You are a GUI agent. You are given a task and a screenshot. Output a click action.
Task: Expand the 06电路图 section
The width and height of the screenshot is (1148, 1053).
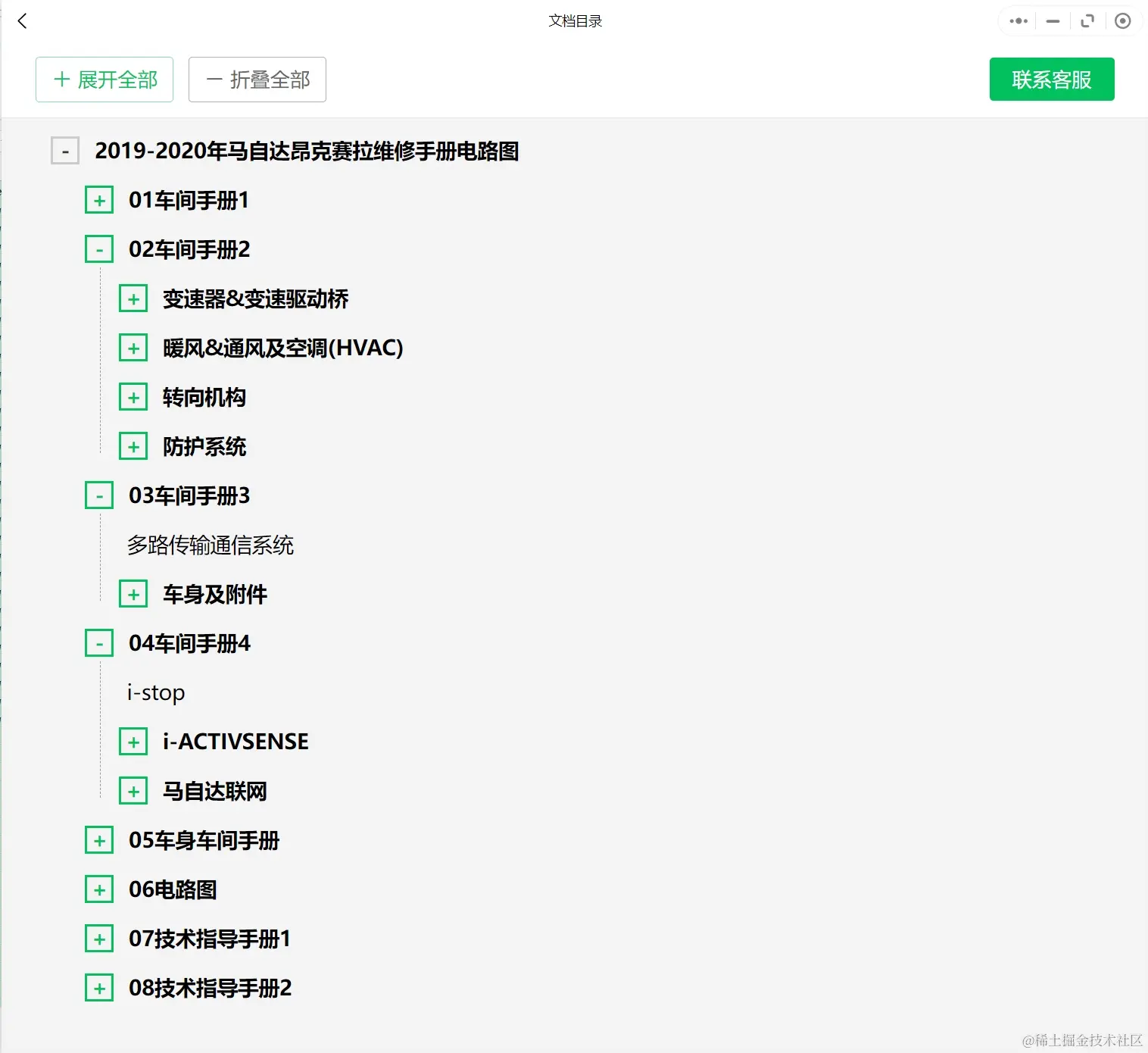[98, 889]
